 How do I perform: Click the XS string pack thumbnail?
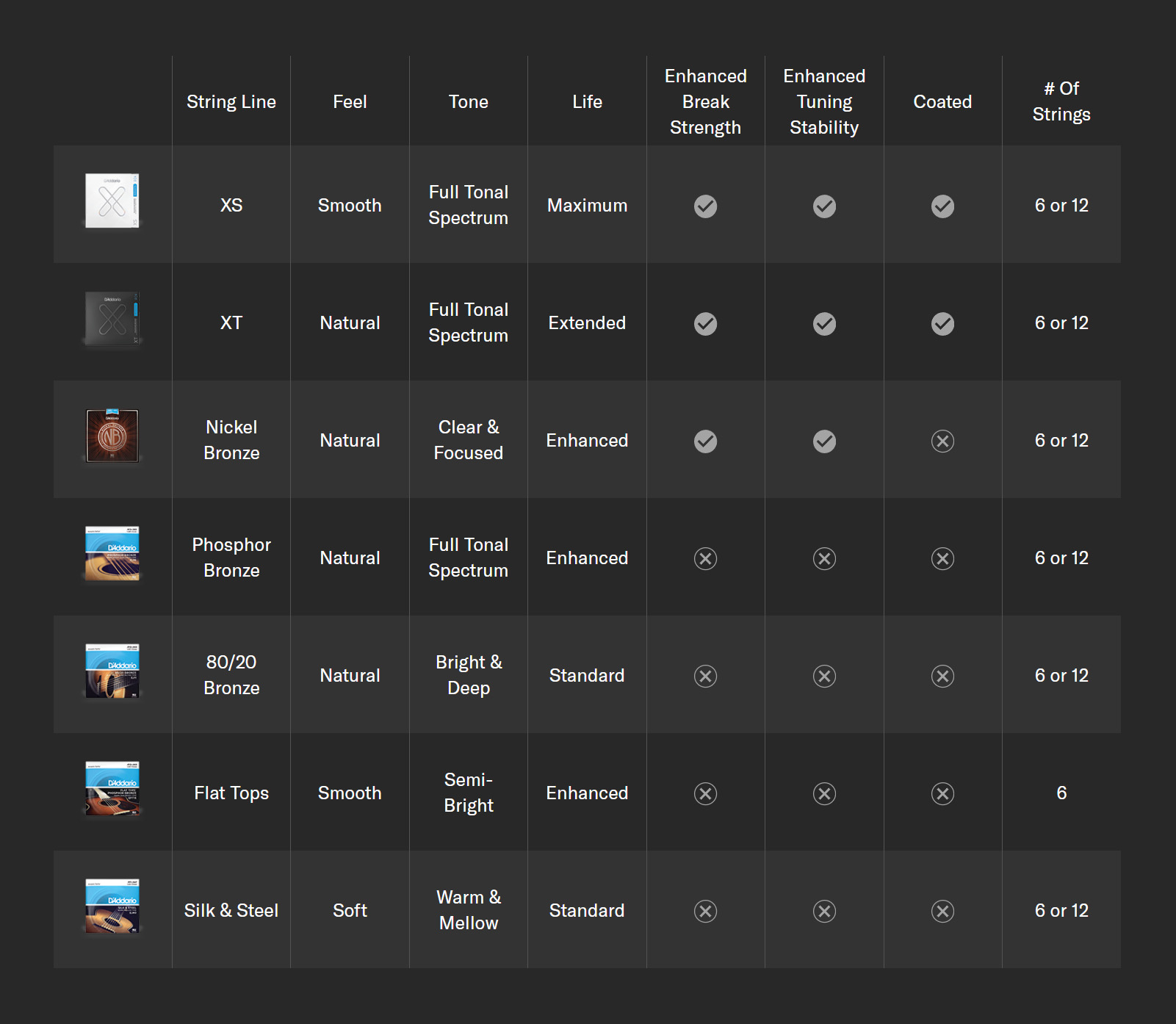(x=112, y=201)
